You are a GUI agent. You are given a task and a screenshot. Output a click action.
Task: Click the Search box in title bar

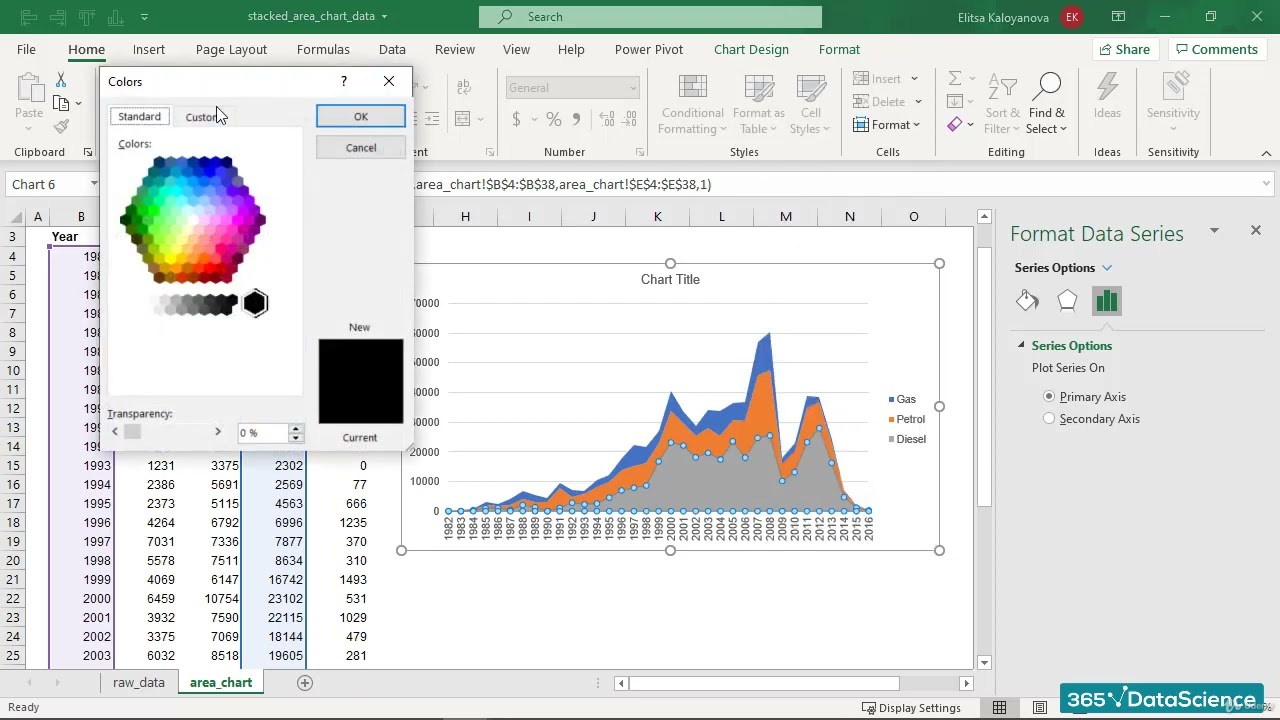pyautogui.click(x=650, y=17)
